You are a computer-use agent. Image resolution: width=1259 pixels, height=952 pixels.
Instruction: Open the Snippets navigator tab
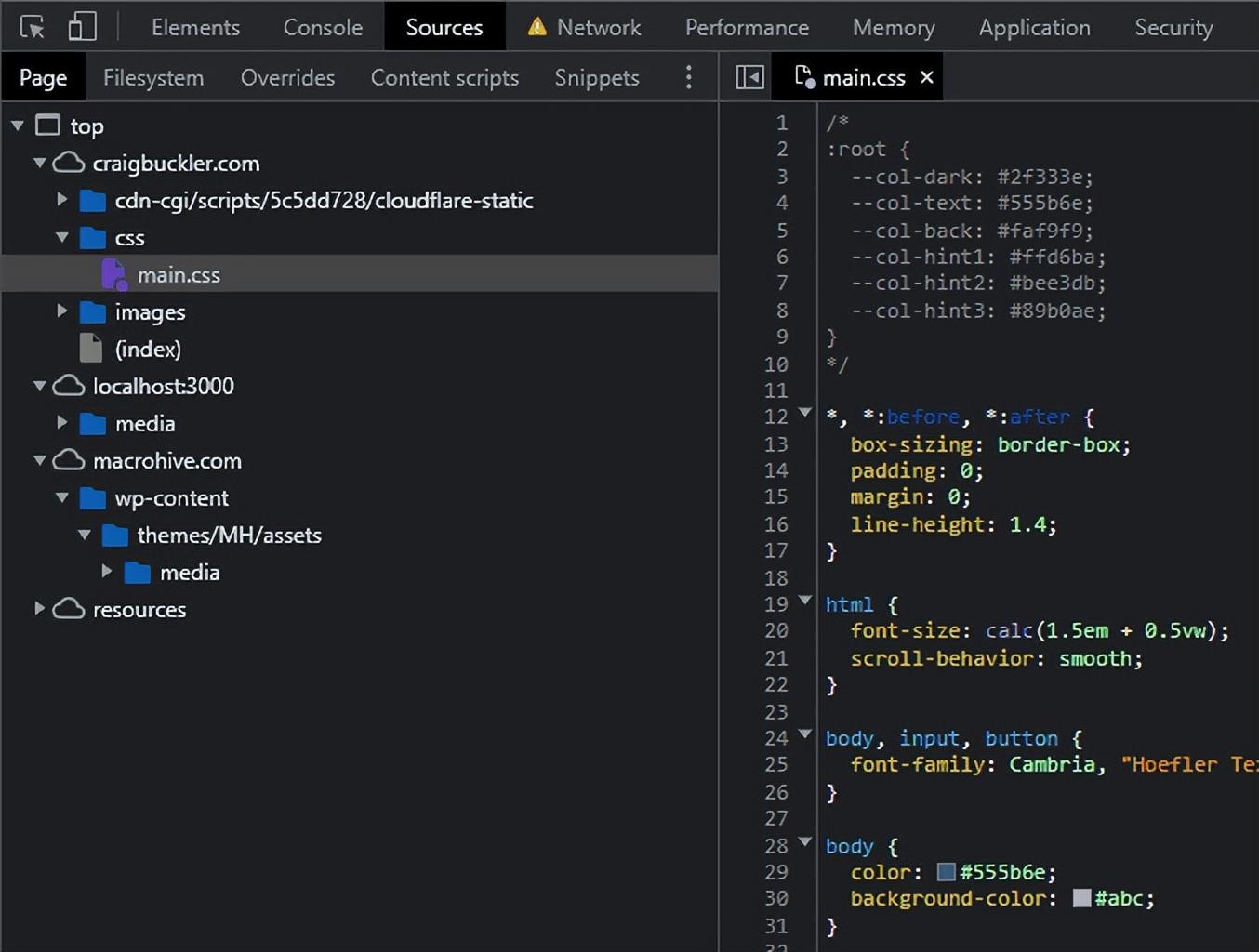click(x=596, y=78)
